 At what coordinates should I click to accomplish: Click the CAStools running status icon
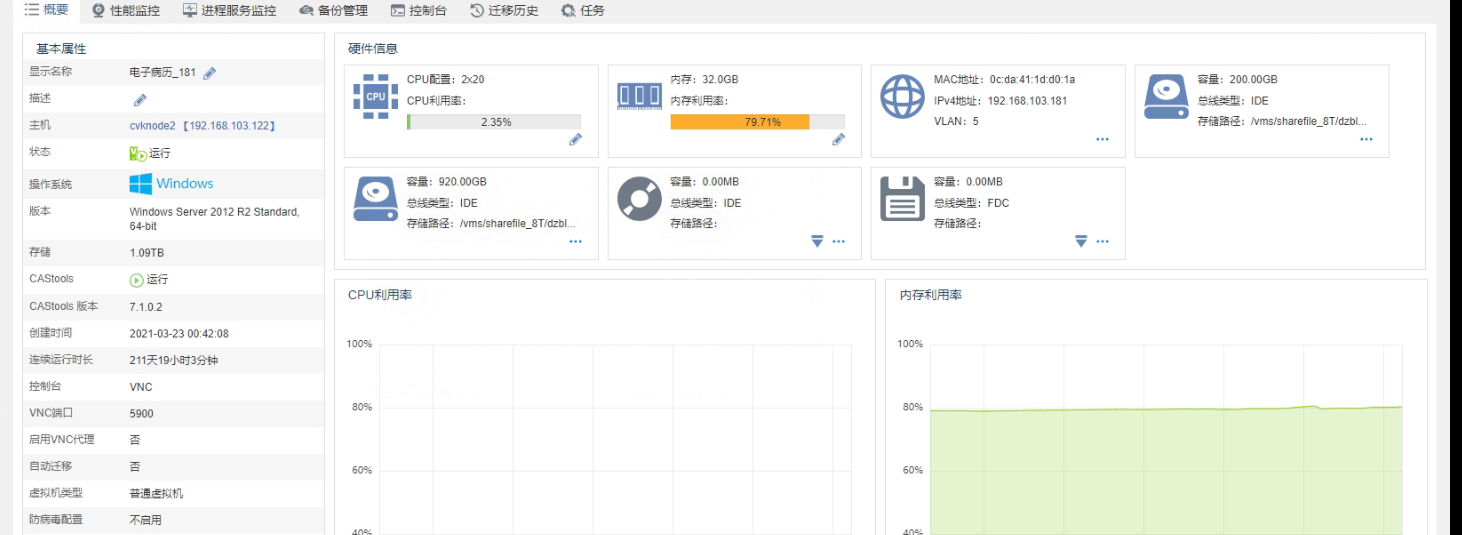point(137,280)
